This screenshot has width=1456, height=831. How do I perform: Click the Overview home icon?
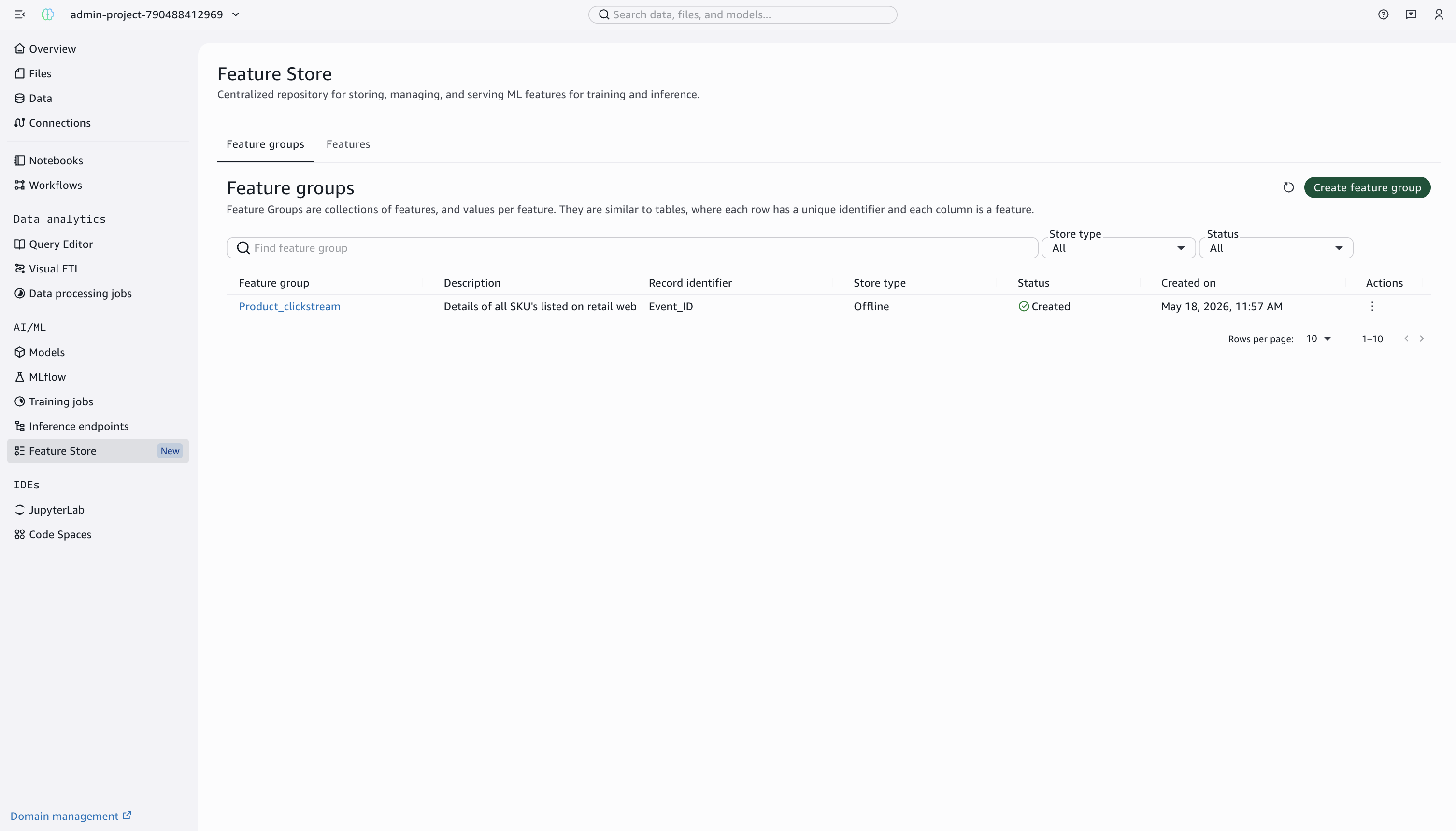click(20, 48)
